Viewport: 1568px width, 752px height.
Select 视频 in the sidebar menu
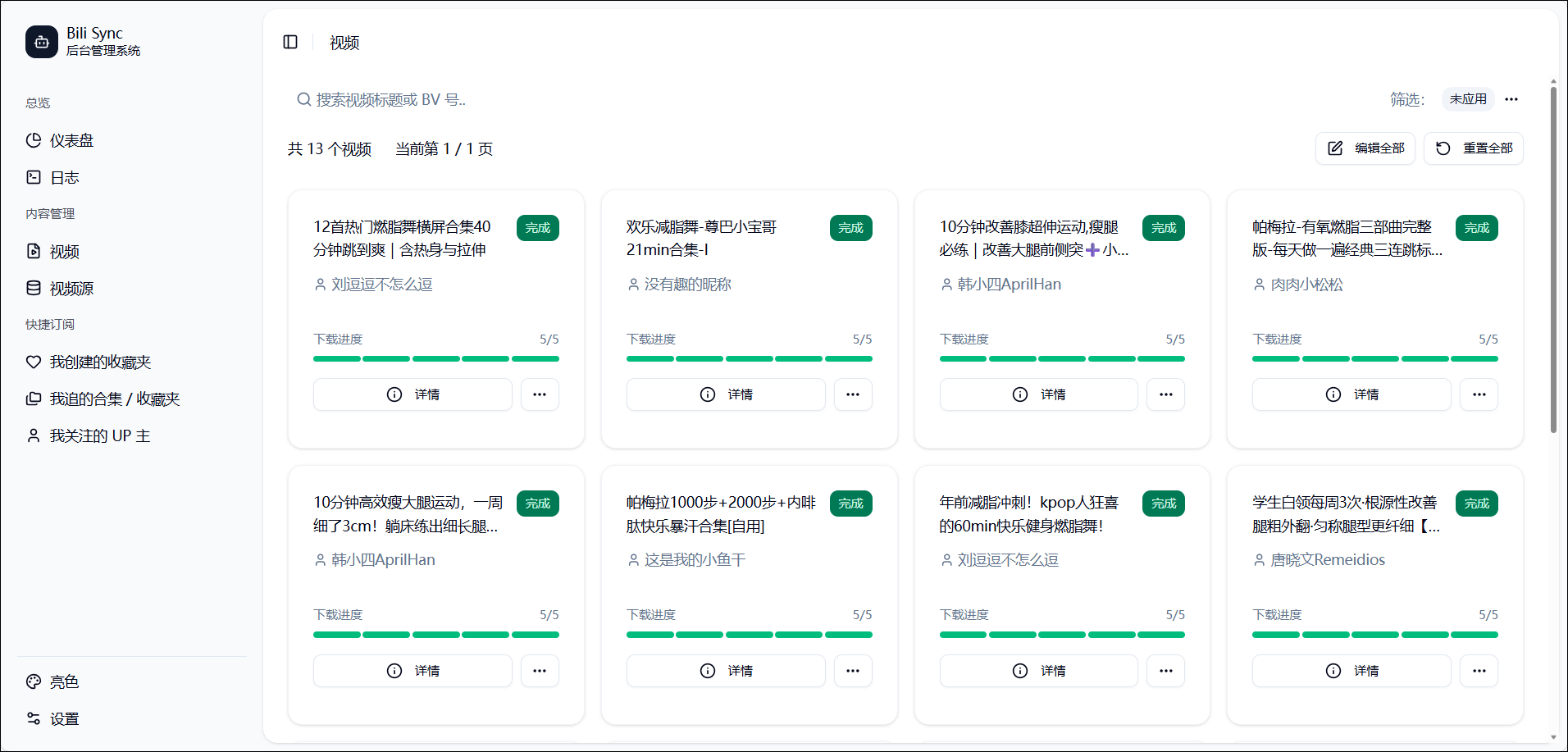pos(64,251)
